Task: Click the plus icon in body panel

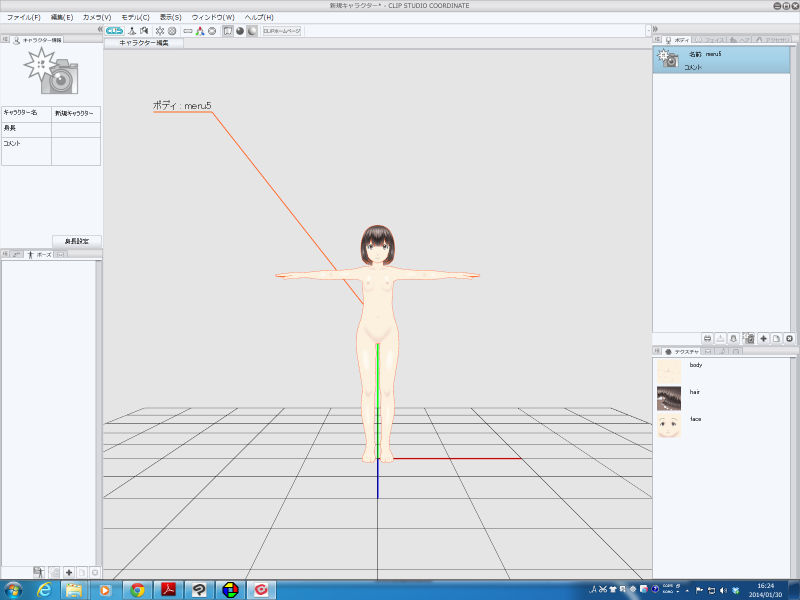Action: click(x=763, y=339)
